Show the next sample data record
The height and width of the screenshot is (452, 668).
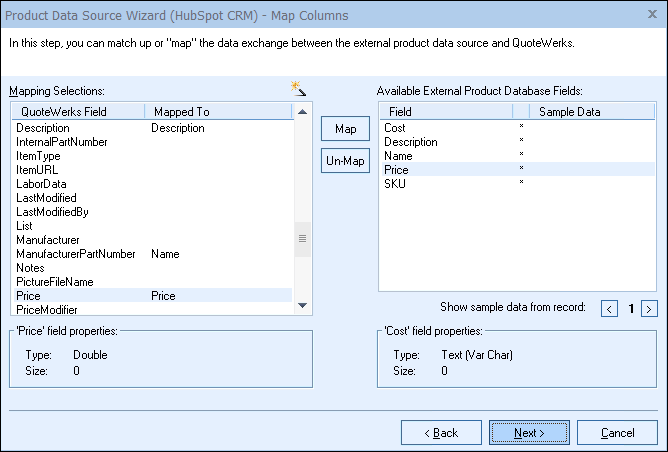649,308
